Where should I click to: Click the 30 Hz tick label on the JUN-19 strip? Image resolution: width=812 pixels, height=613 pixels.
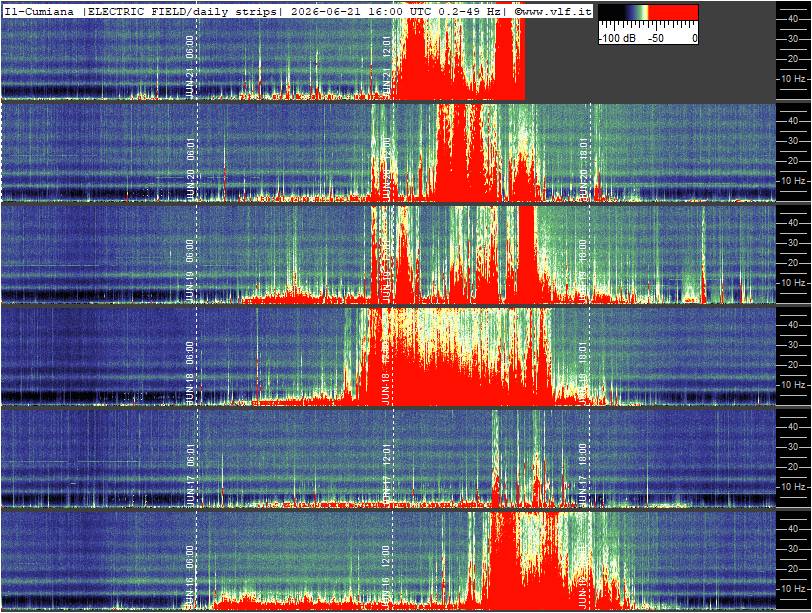(793, 243)
